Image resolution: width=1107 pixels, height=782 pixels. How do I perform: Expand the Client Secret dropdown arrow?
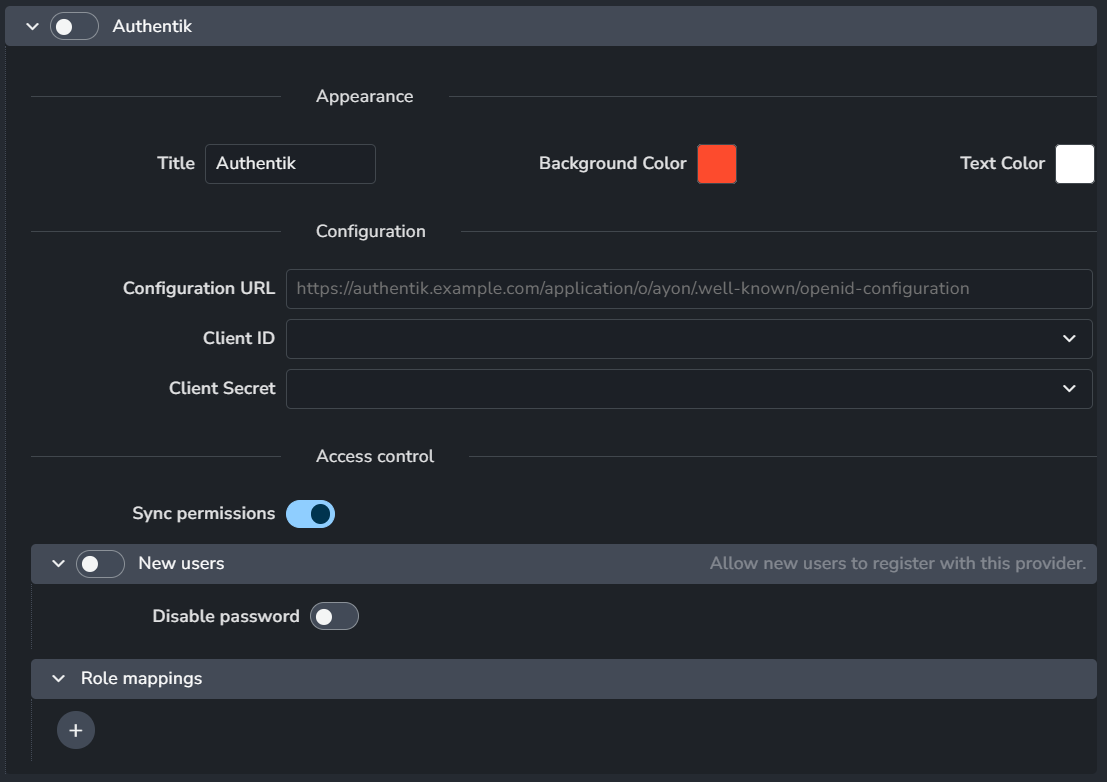[x=1069, y=389]
